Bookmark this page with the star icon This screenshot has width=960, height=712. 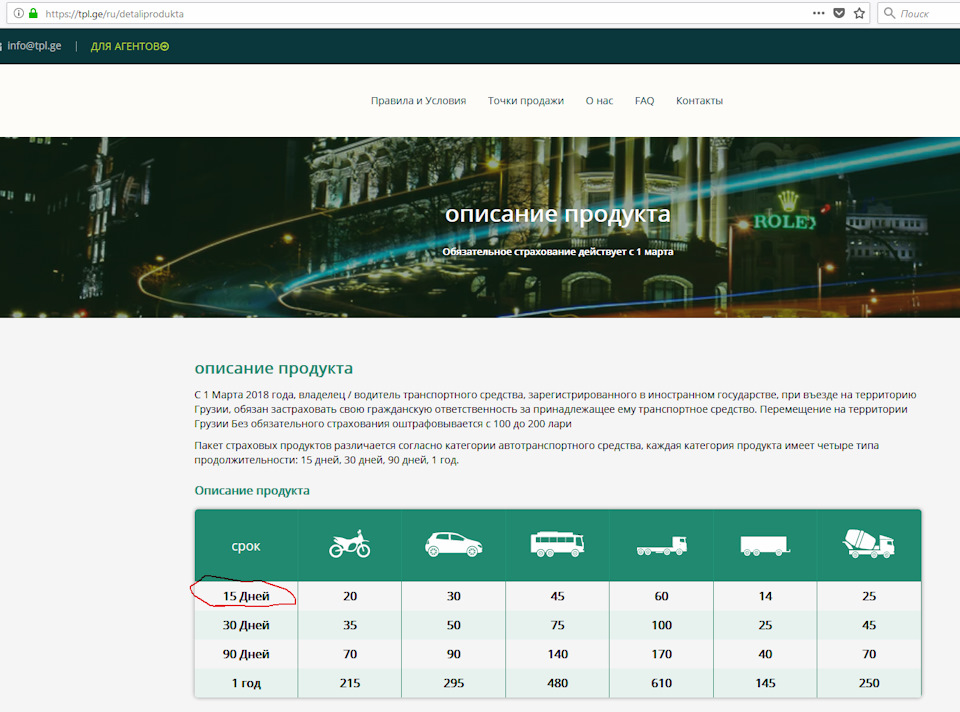(x=859, y=14)
